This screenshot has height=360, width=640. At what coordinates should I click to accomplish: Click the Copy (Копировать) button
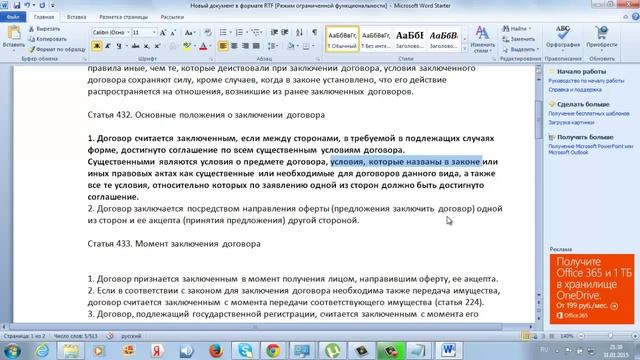[47, 39]
